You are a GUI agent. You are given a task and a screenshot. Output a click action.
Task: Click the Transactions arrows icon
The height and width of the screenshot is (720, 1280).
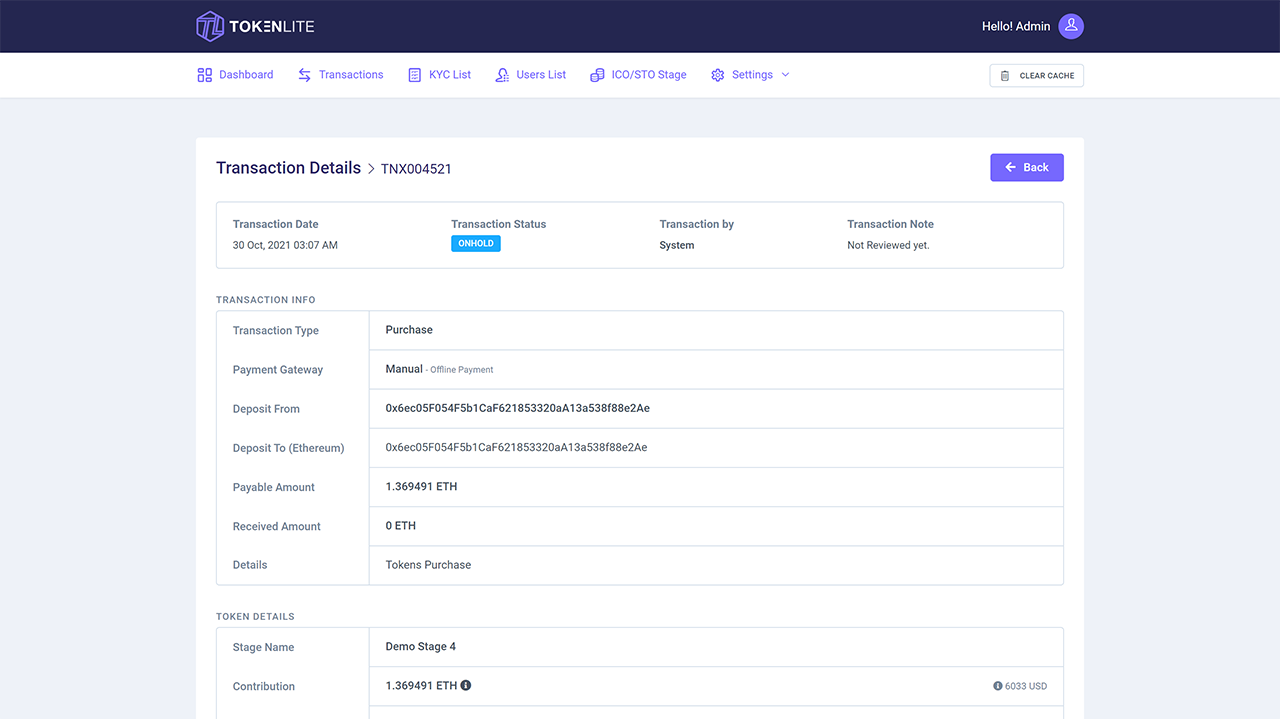306,74
